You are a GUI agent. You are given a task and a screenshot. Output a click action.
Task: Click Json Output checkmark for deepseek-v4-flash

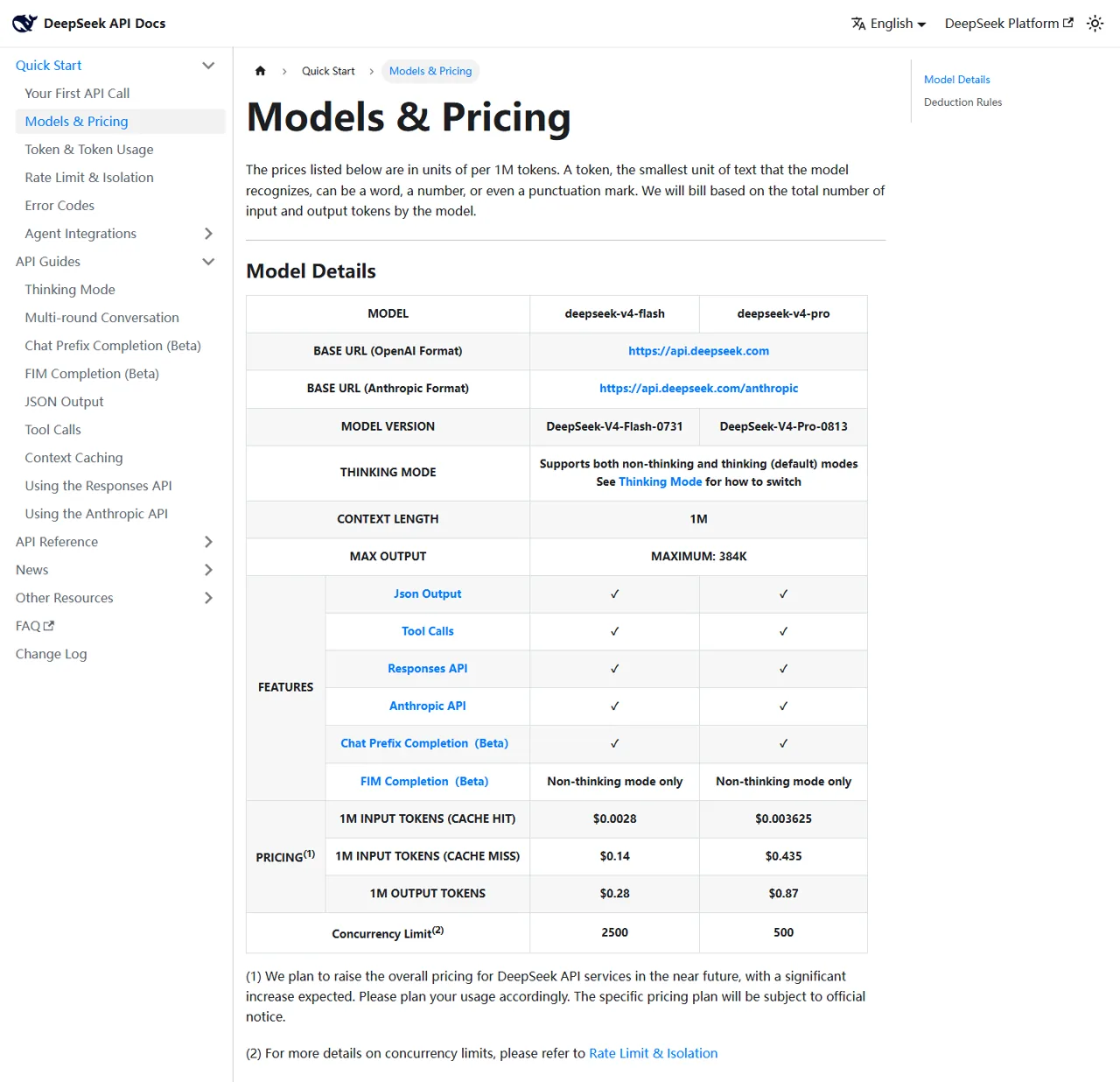pyautogui.click(x=614, y=594)
